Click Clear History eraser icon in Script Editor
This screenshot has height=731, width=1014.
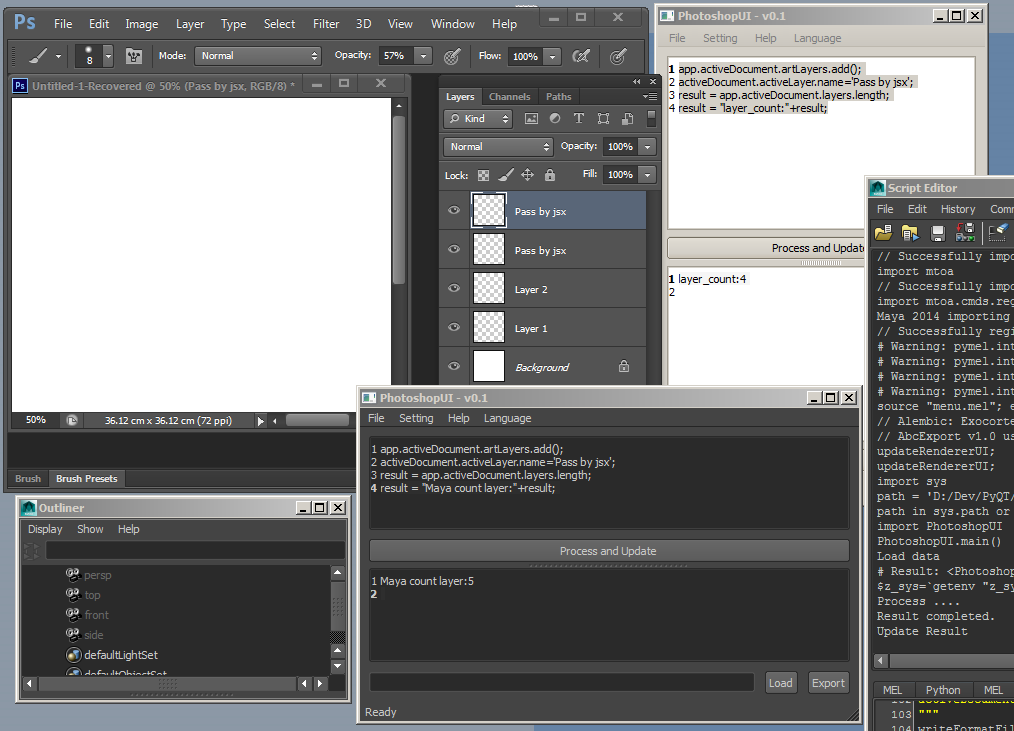997,232
